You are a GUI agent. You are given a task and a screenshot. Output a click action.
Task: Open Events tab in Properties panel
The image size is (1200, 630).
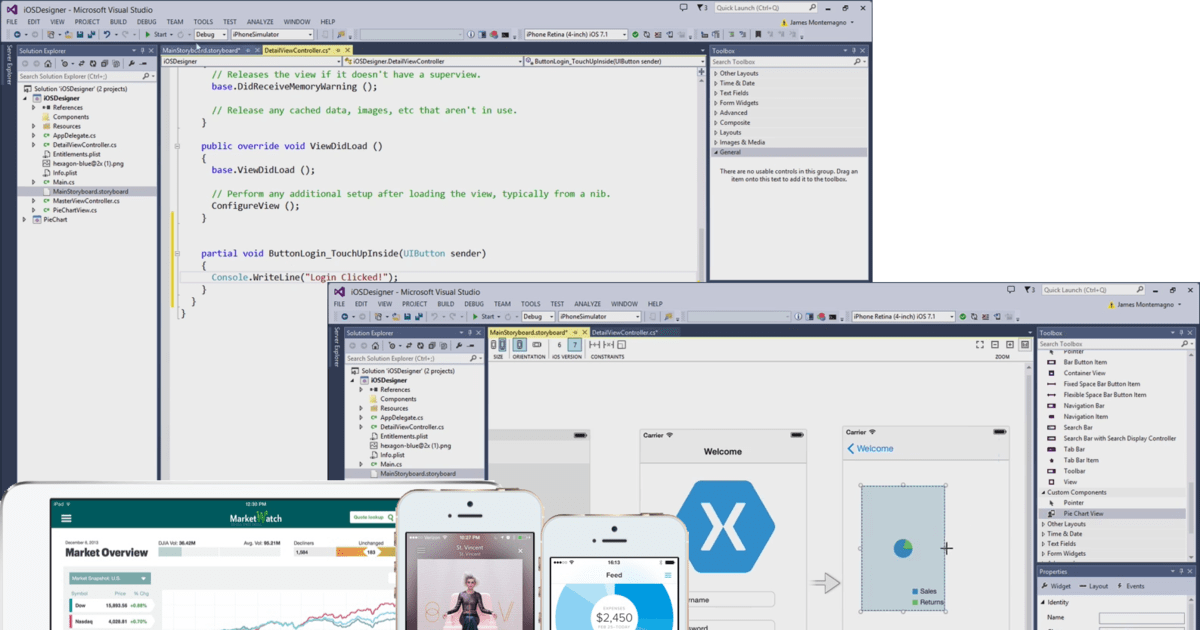point(1132,586)
